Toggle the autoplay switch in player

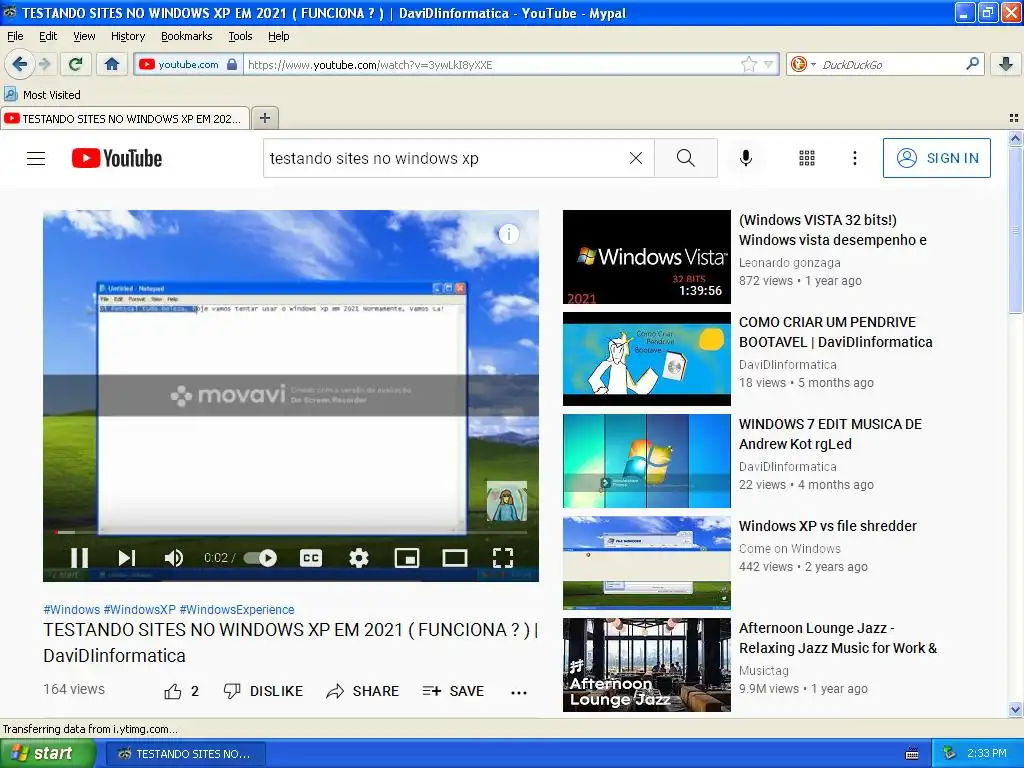261,558
